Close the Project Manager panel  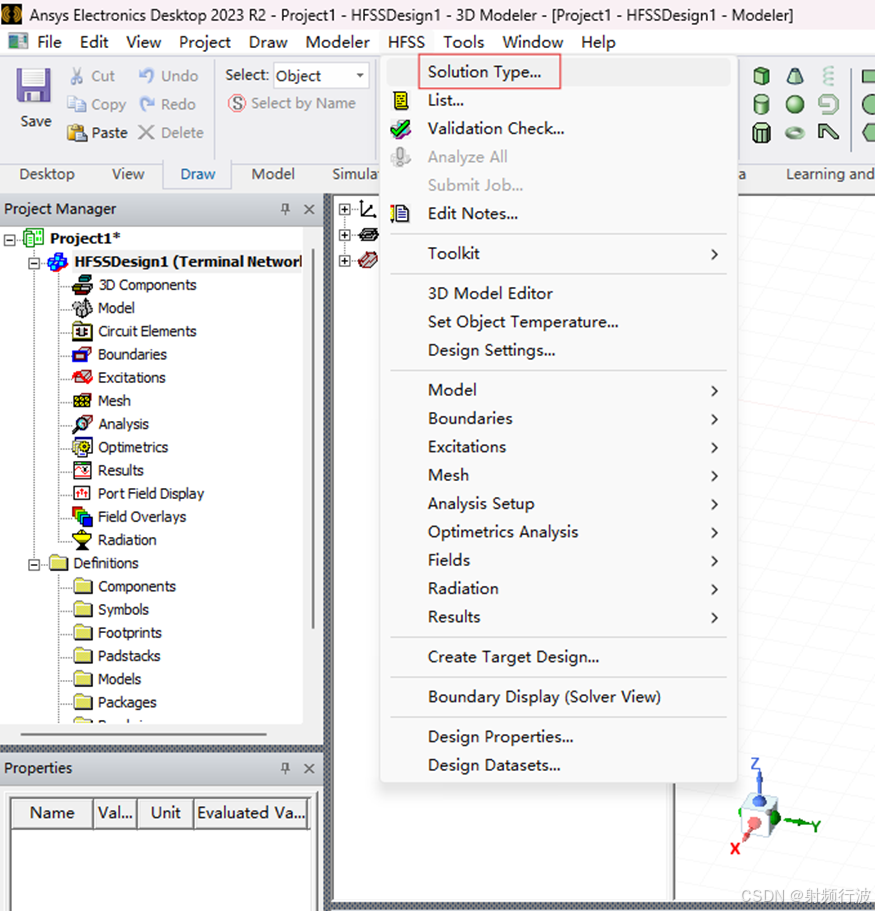(x=309, y=209)
